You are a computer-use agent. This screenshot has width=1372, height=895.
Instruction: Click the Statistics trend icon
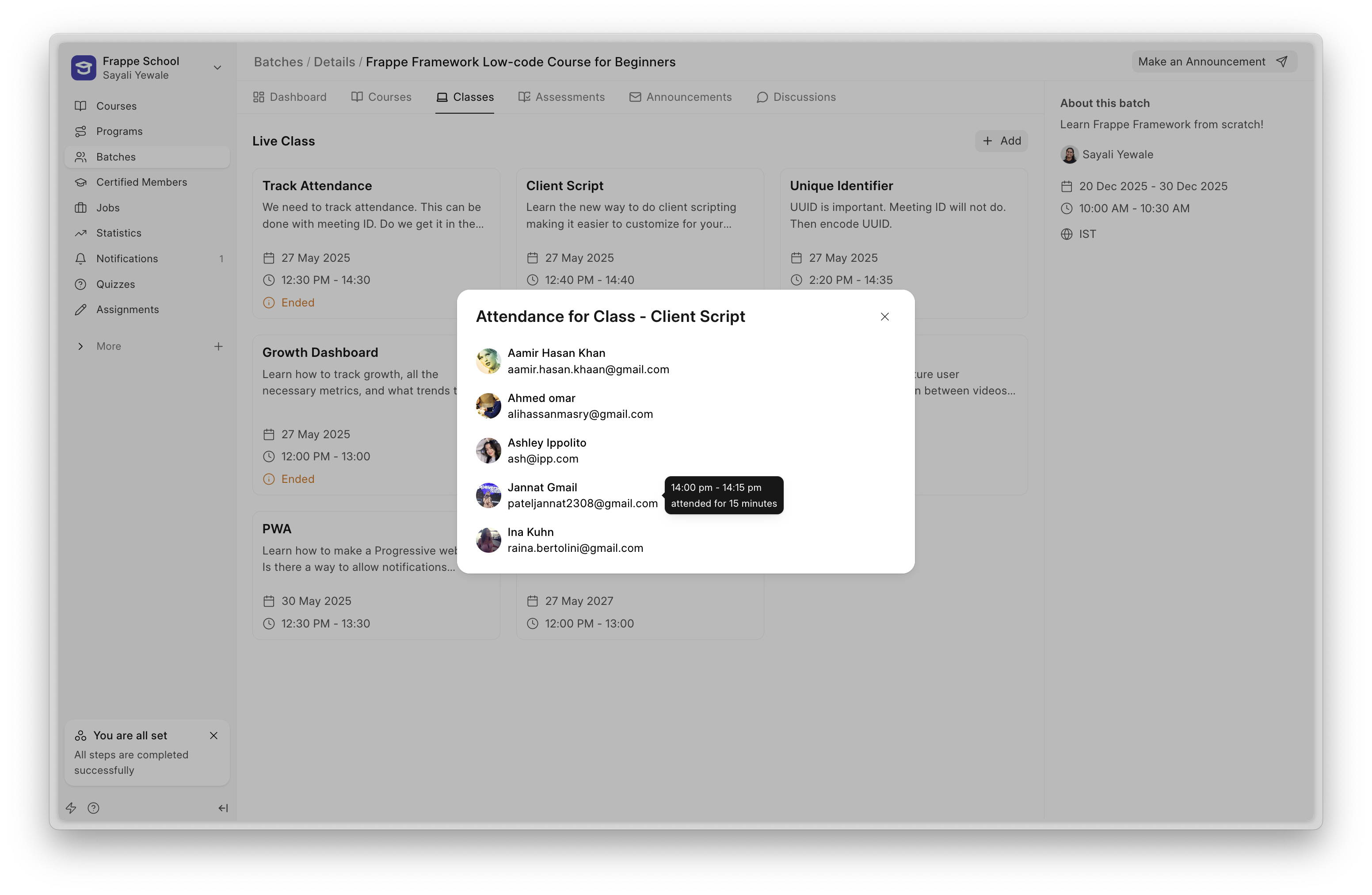pos(81,233)
